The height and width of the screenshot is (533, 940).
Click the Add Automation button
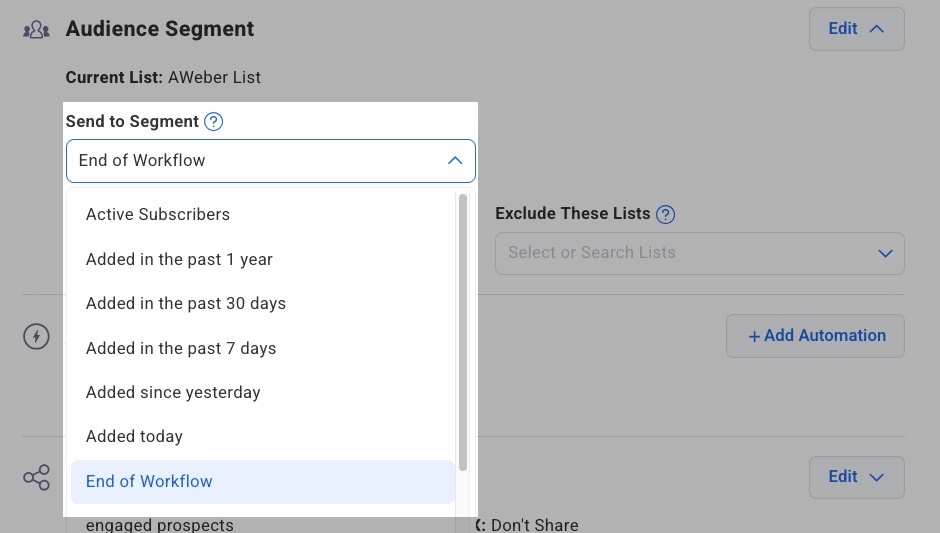click(x=815, y=336)
